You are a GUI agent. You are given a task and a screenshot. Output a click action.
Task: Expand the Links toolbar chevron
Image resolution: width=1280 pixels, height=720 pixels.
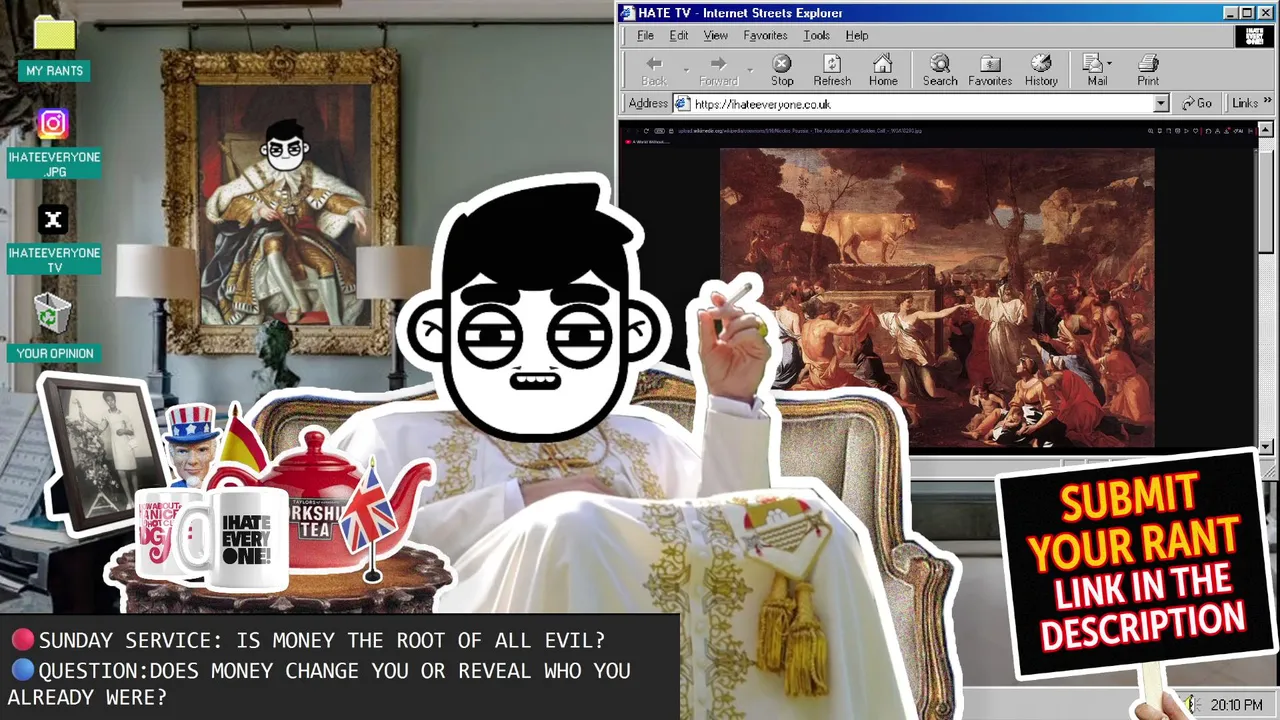(x=1268, y=102)
